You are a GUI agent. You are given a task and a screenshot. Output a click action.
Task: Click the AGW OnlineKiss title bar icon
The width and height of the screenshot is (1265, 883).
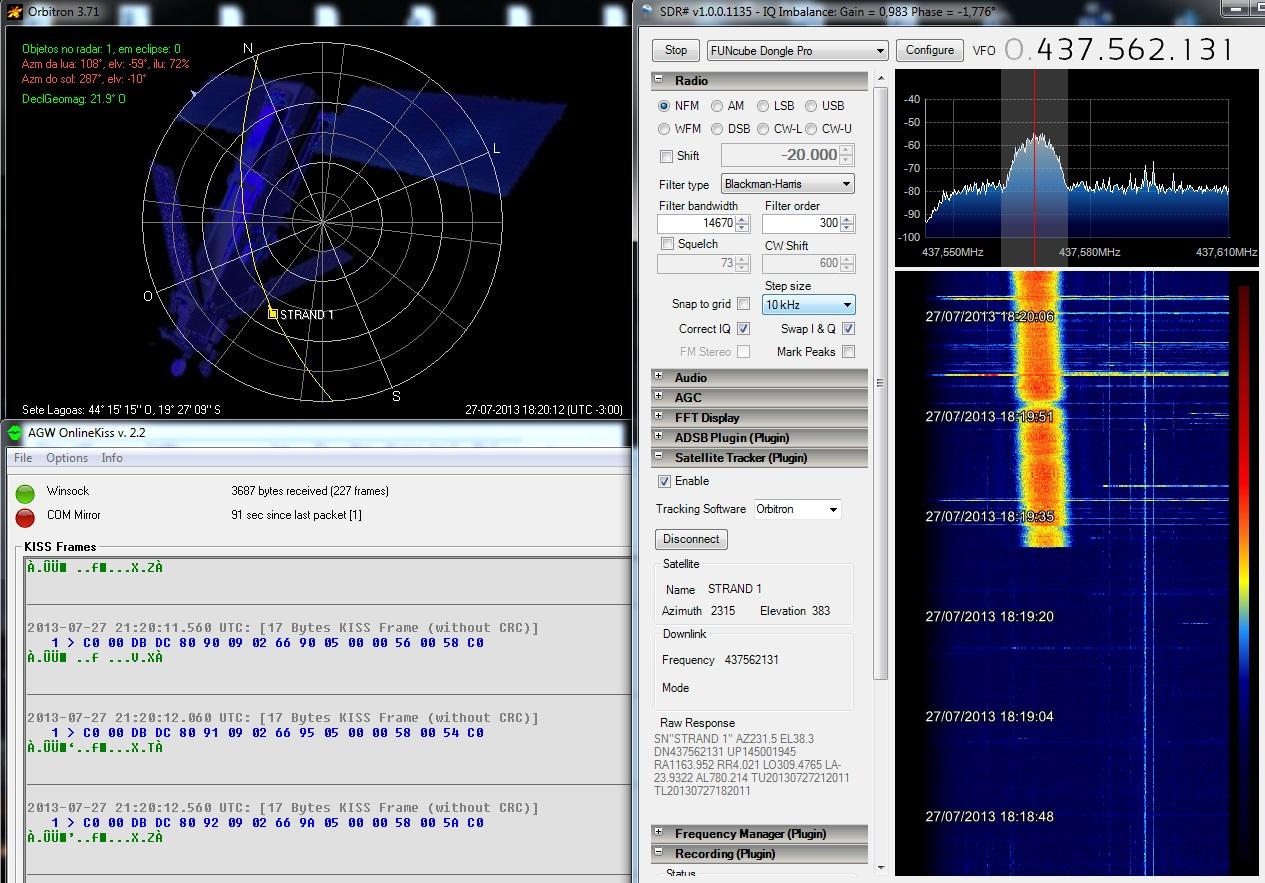pyautogui.click(x=15, y=433)
